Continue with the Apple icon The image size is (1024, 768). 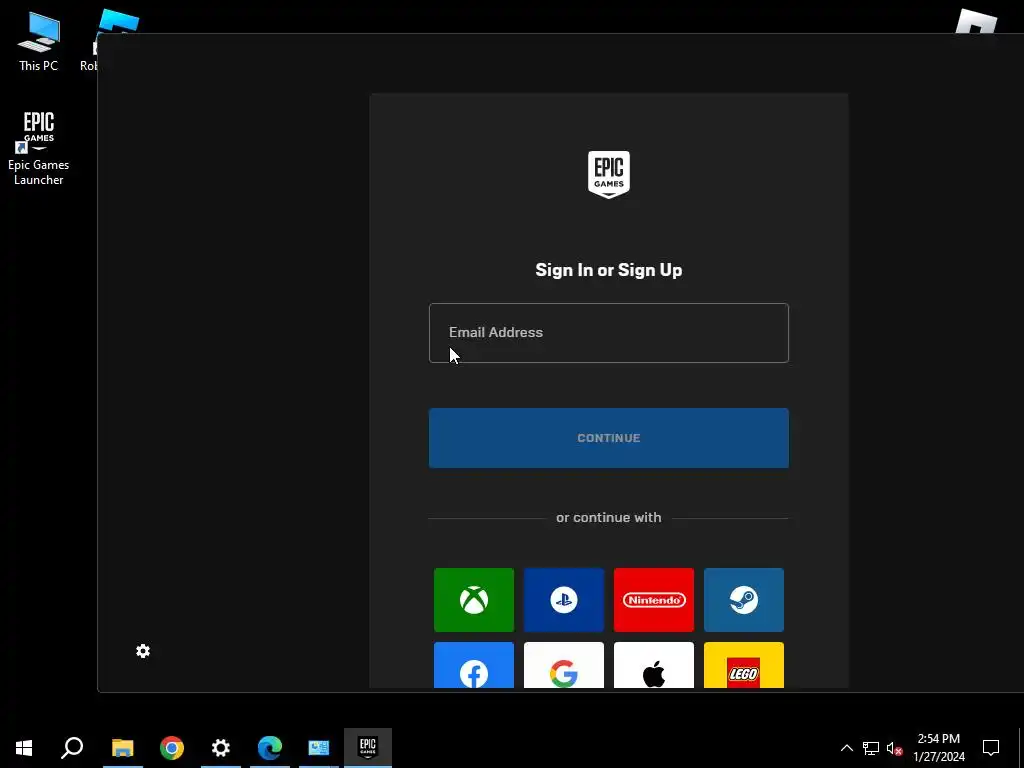[x=654, y=665]
